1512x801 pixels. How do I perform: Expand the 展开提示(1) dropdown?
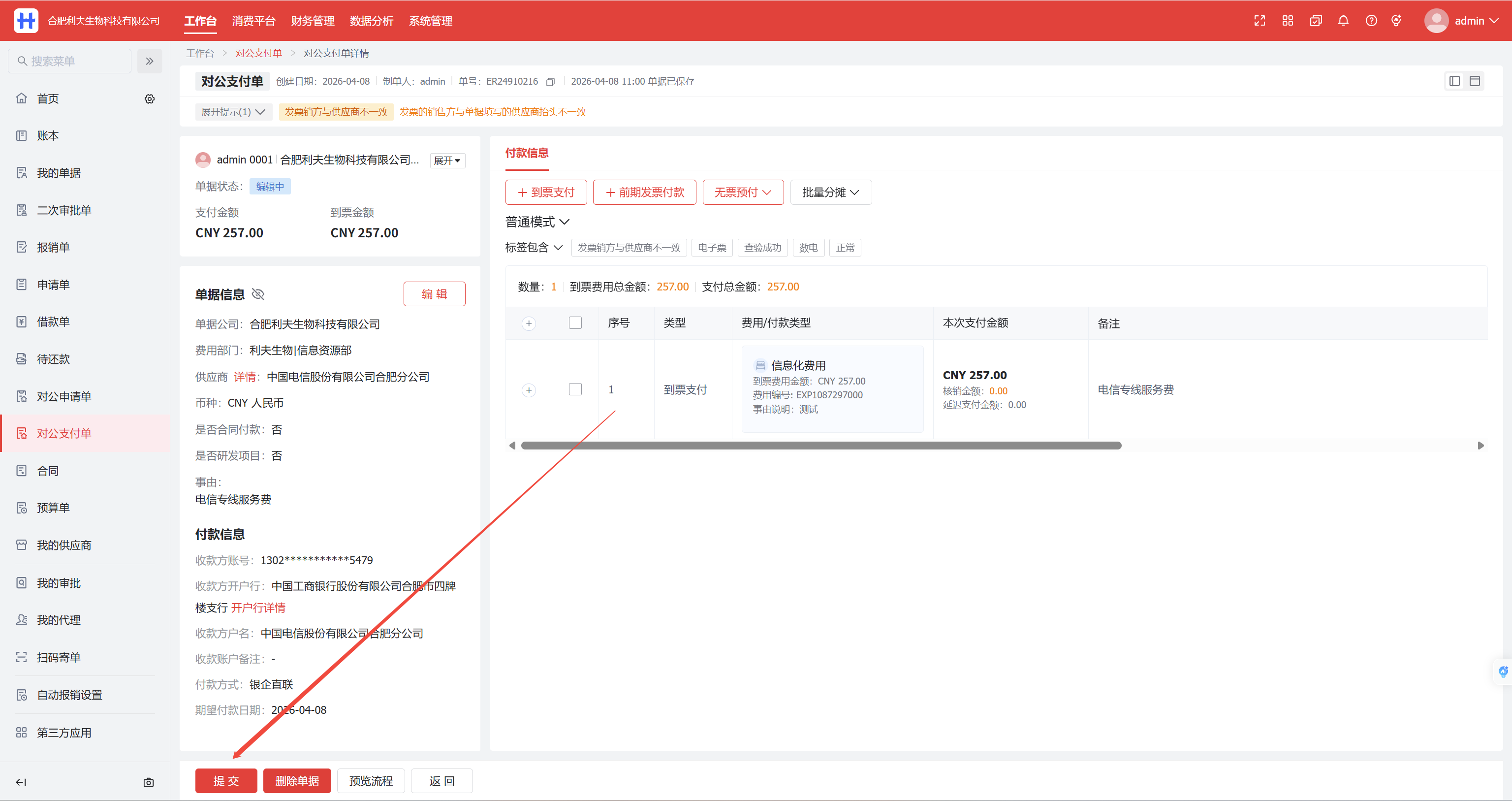coord(233,112)
